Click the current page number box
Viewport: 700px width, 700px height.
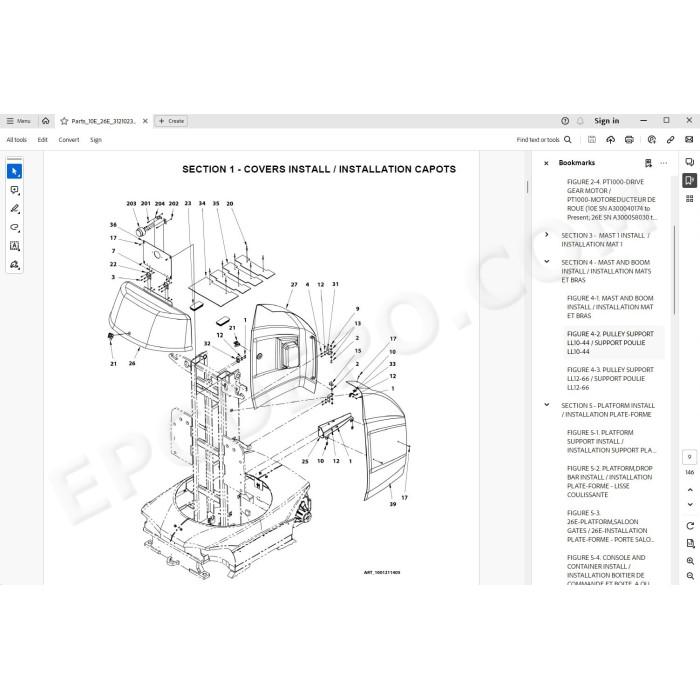click(690, 457)
